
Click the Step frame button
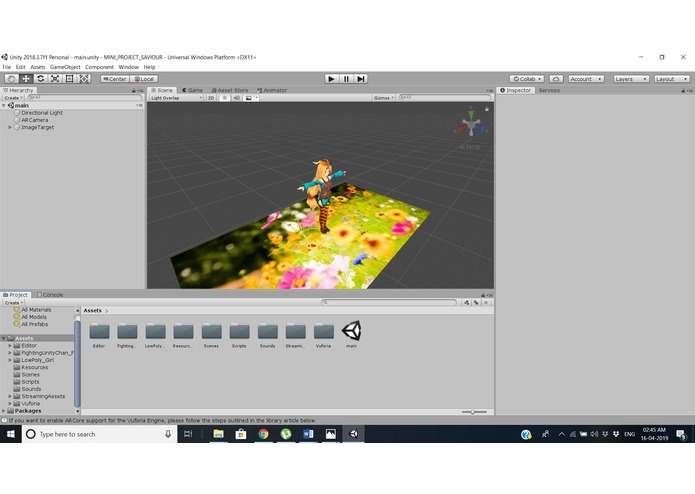(361, 79)
